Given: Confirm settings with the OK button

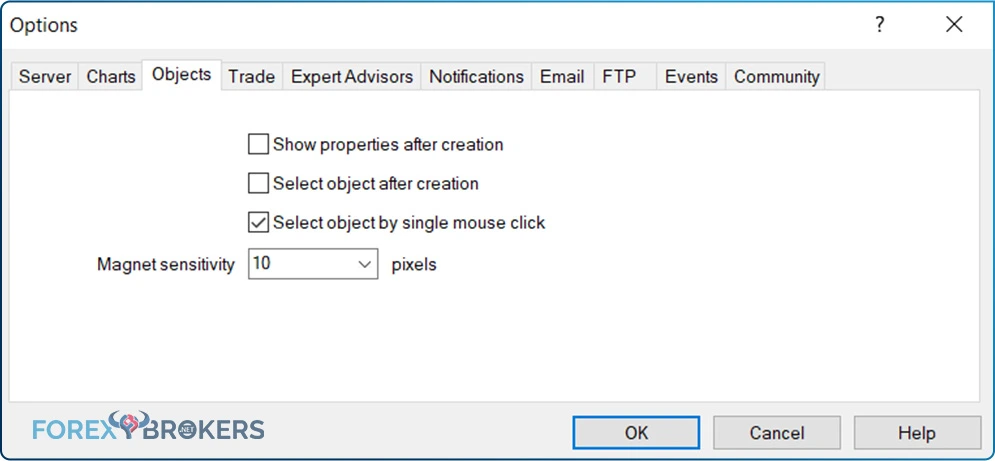Looking at the screenshot, I should pyautogui.click(x=636, y=433).
